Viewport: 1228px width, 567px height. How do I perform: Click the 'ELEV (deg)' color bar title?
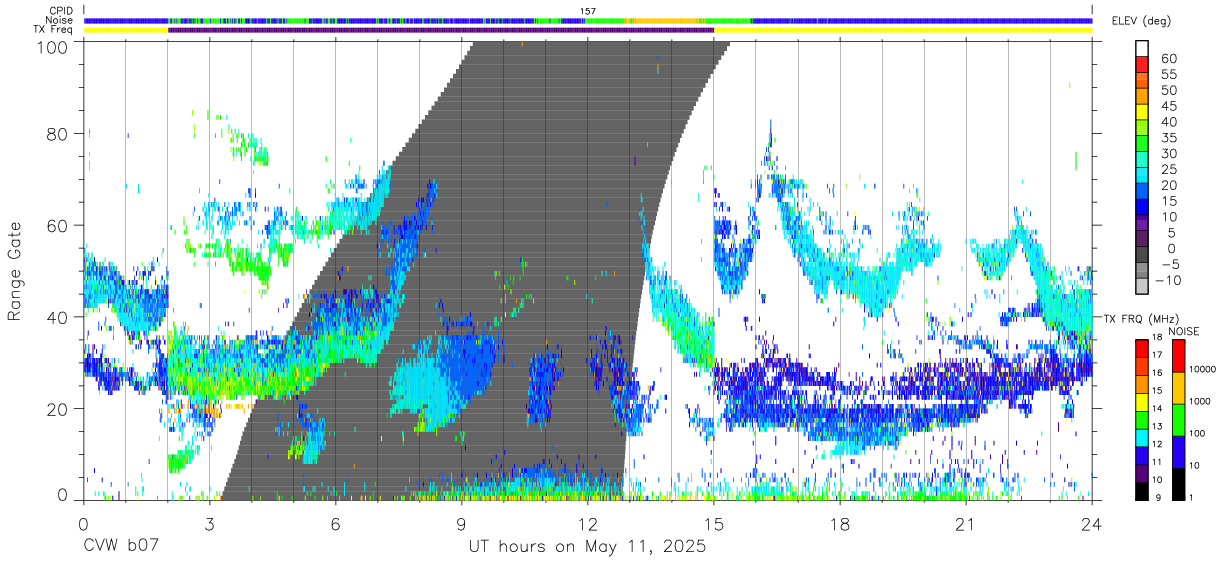1142,21
